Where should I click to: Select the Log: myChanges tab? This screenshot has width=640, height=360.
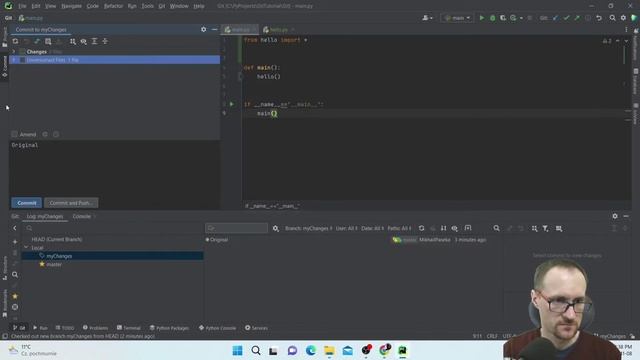tap(45, 216)
